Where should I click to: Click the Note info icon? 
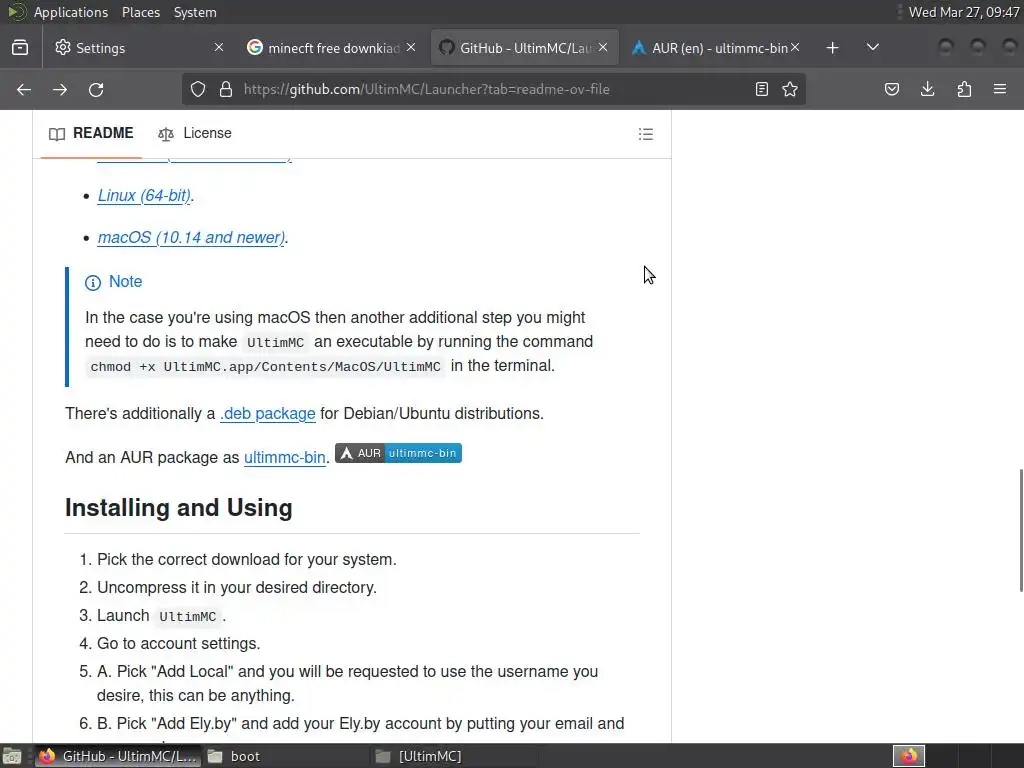93,282
